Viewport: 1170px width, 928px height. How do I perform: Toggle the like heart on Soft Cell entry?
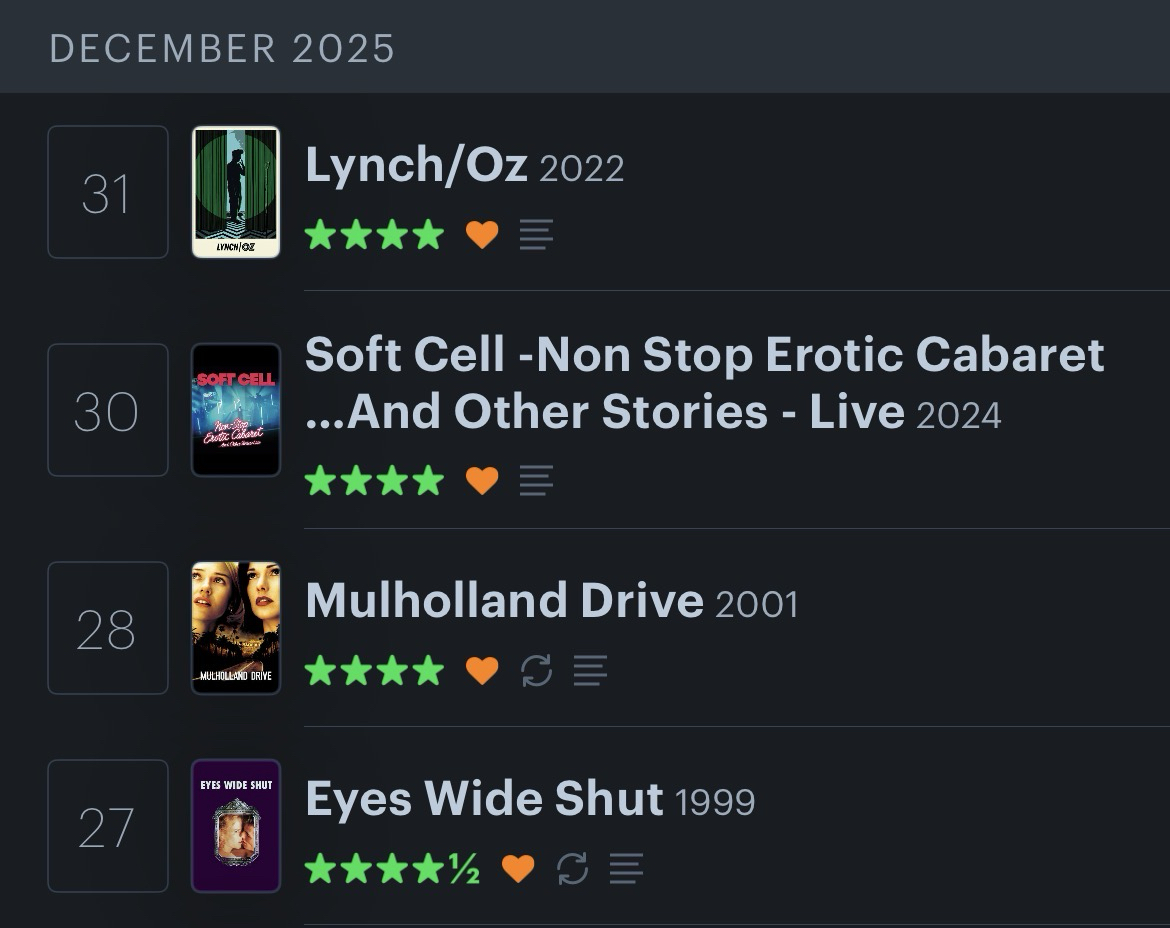[x=482, y=481]
